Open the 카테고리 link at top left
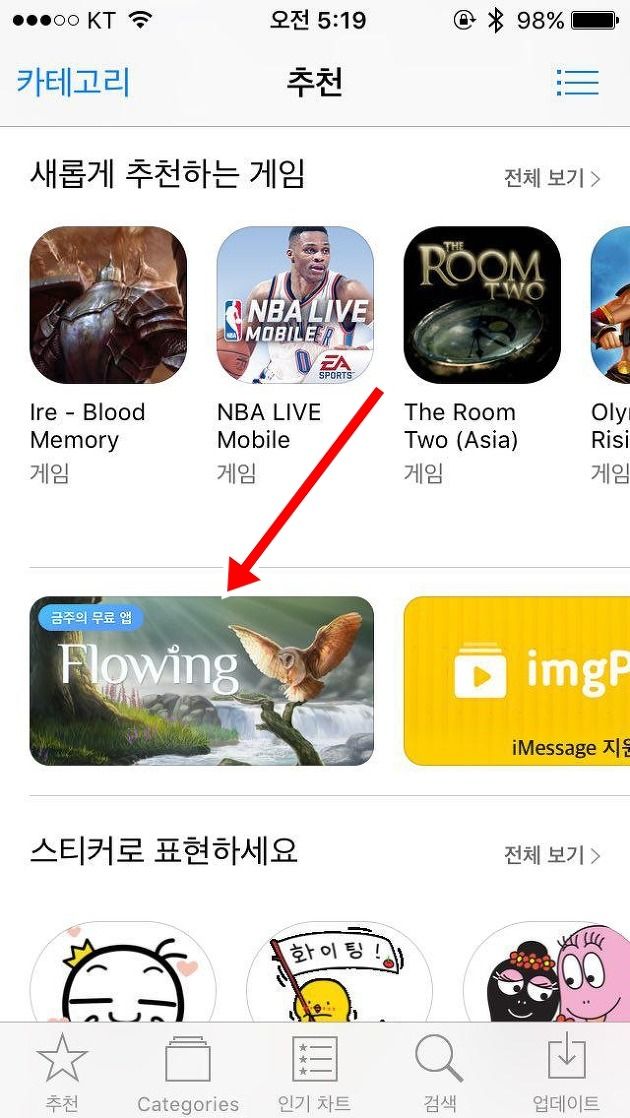 tap(73, 83)
